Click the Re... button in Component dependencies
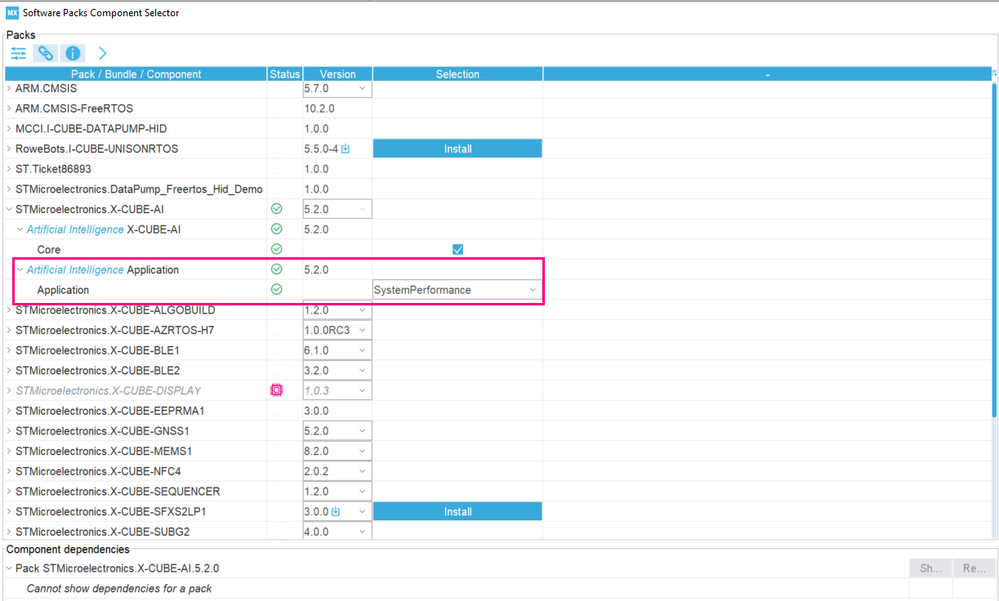Image resolution: width=999 pixels, height=601 pixels. (x=974, y=568)
